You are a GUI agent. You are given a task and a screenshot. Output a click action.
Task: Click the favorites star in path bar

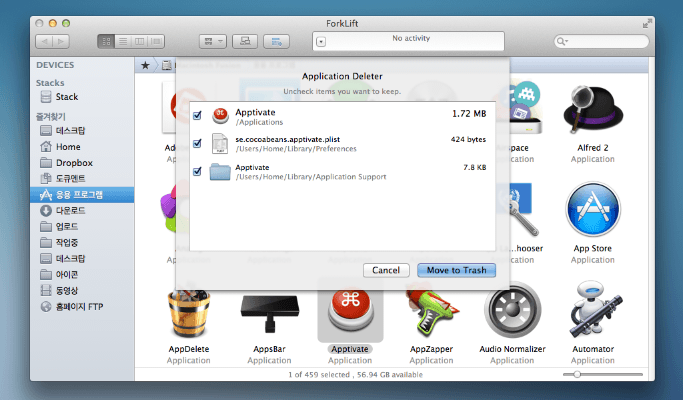tap(145, 65)
